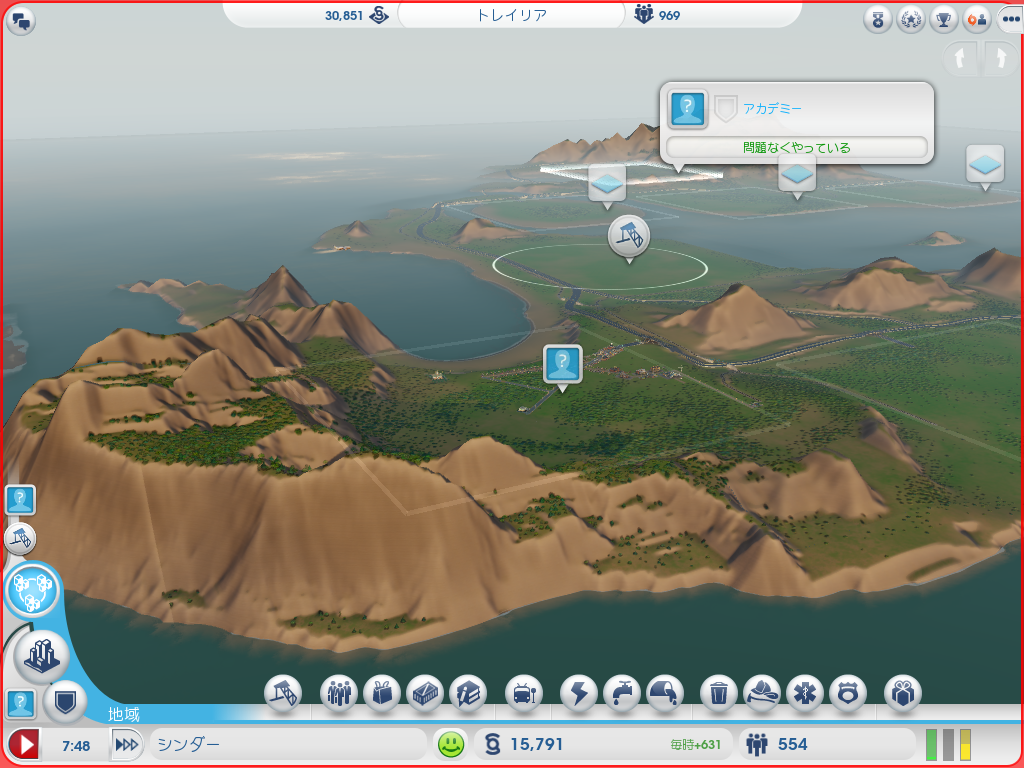The height and width of the screenshot is (768, 1024).
Task: Click the fast-forward speed button
Action: 127,744
